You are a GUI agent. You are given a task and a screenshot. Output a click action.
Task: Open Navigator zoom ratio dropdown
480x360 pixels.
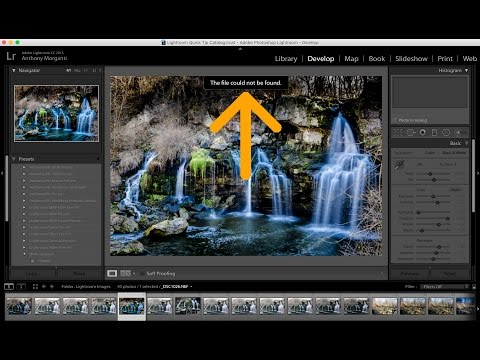pyautogui.click(x=100, y=70)
